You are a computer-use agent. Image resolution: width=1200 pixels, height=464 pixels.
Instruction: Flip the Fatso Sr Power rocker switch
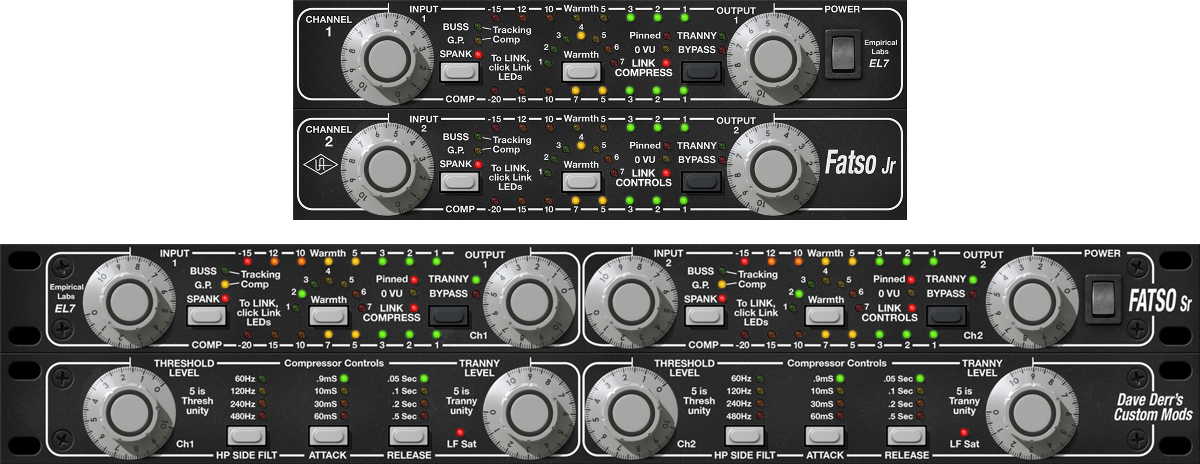click(x=1103, y=299)
